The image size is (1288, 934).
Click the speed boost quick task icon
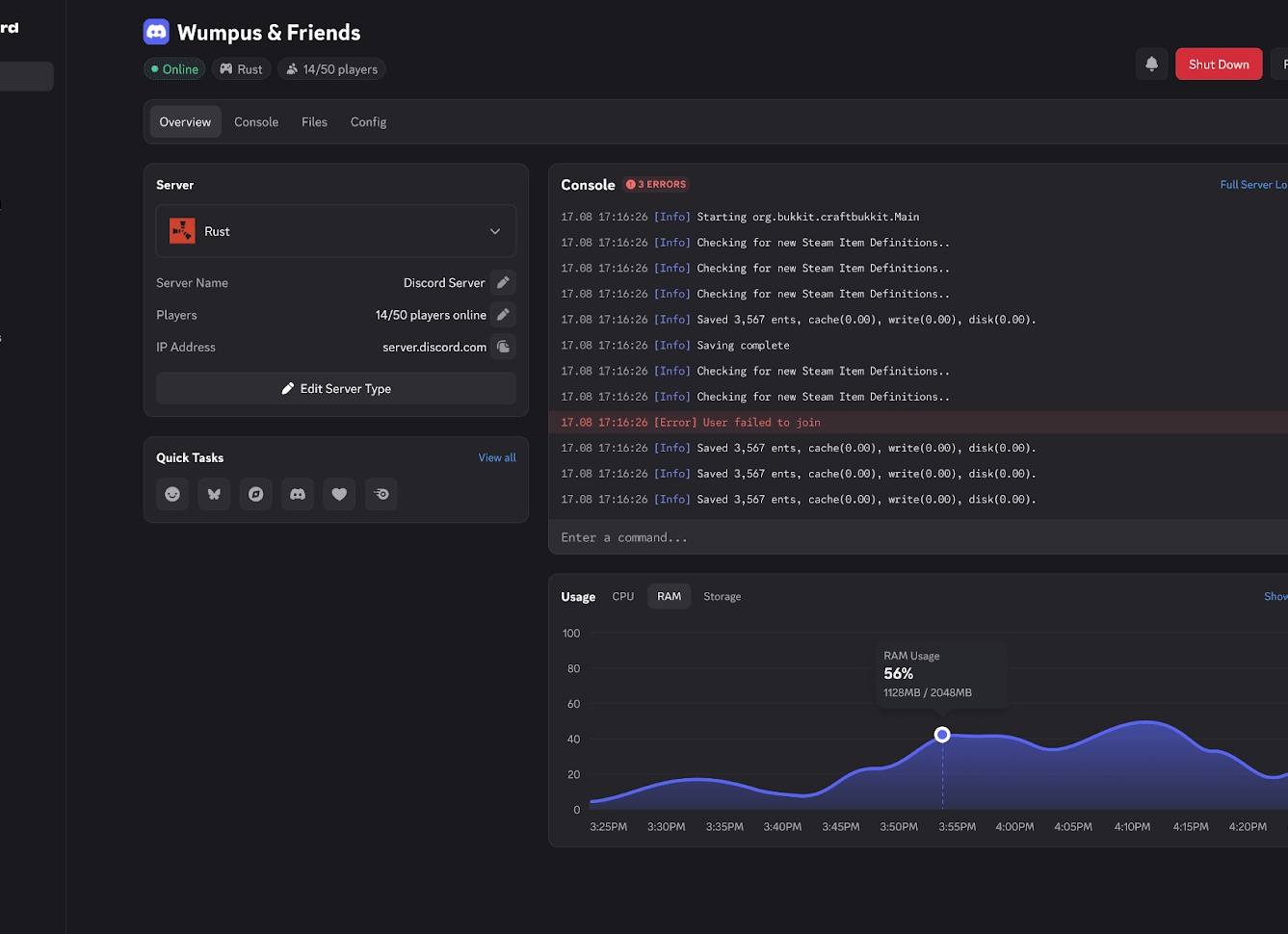click(381, 494)
